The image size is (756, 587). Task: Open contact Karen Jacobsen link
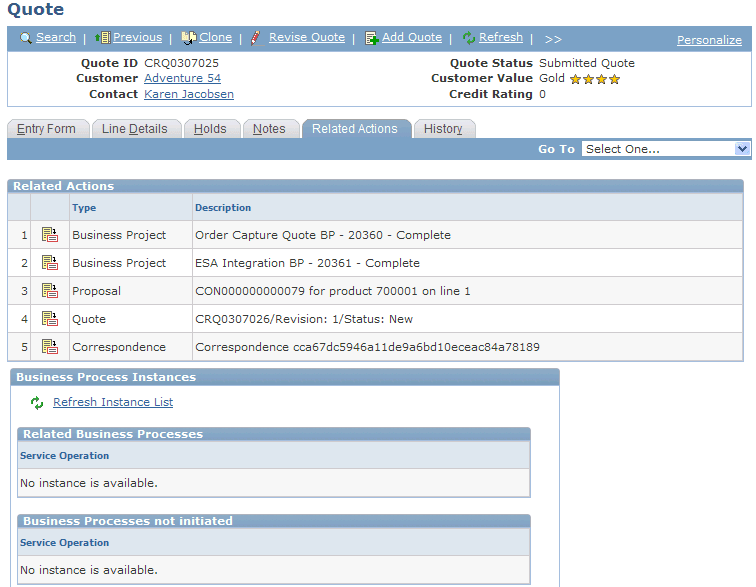click(189, 94)
